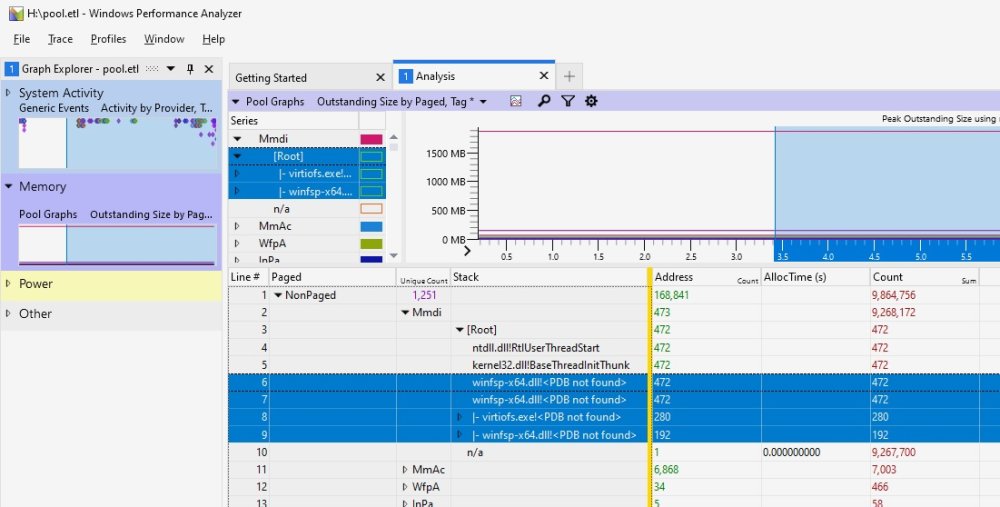The height and width of the screenshot is (507, 1000).
Task: Close the Graph Explorer panel
Action: tap(209, 69)
